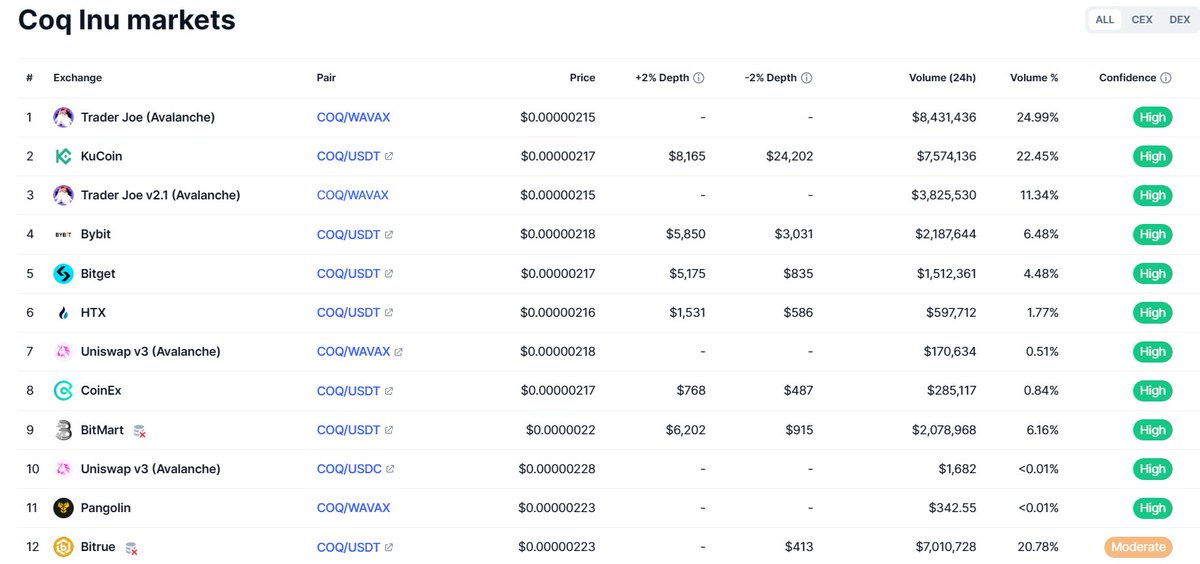Click the High confidence badge for Pangolin
This screenshot has height=564, width=1200.
tap(1152, 508)
